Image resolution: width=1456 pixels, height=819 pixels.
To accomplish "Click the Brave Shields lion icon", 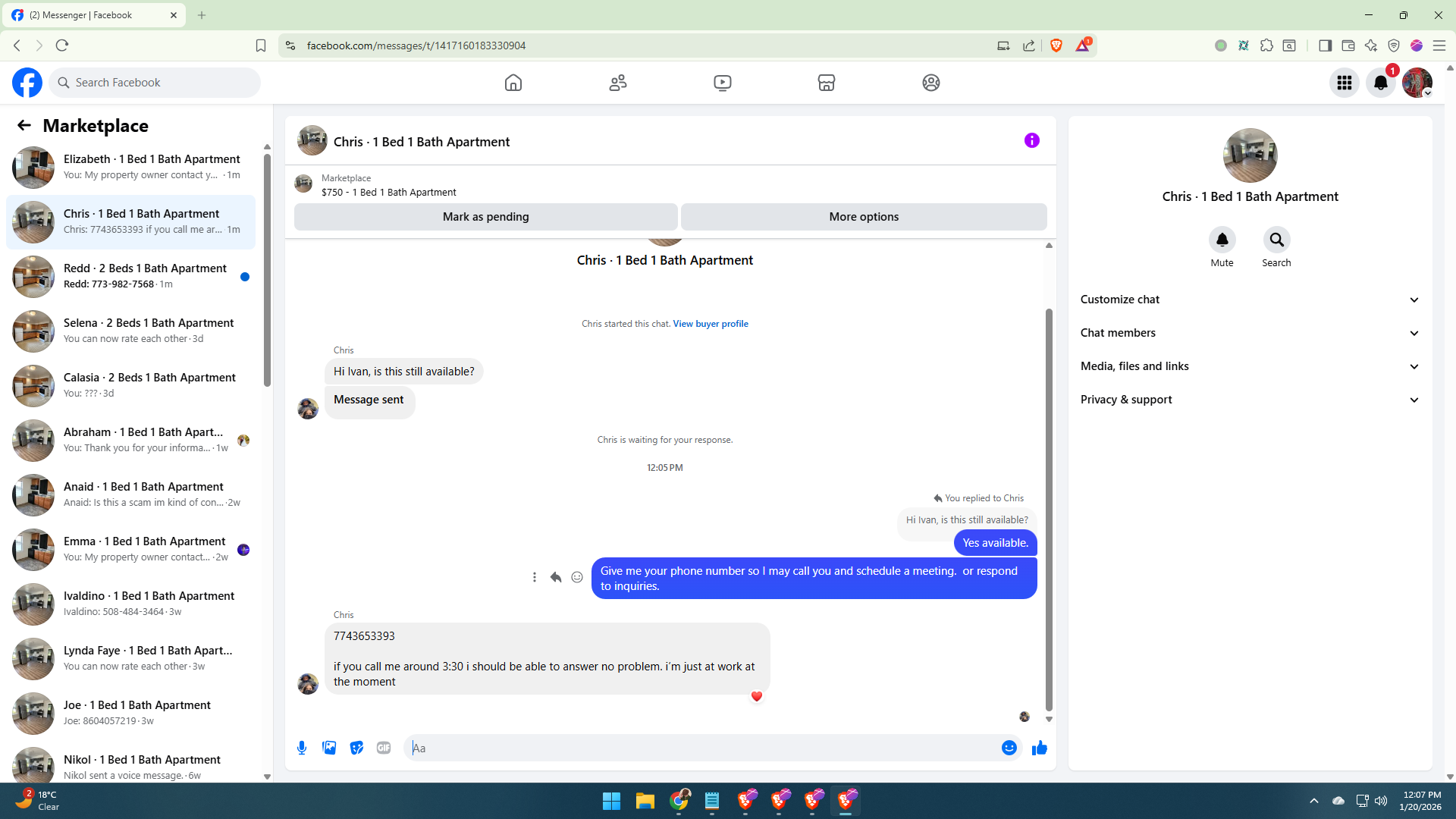I will tap(1056, 45).
